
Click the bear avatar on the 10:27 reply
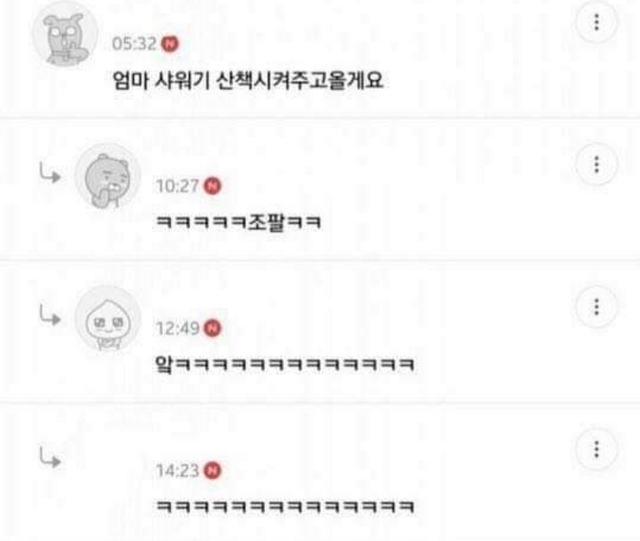(108, 176)
